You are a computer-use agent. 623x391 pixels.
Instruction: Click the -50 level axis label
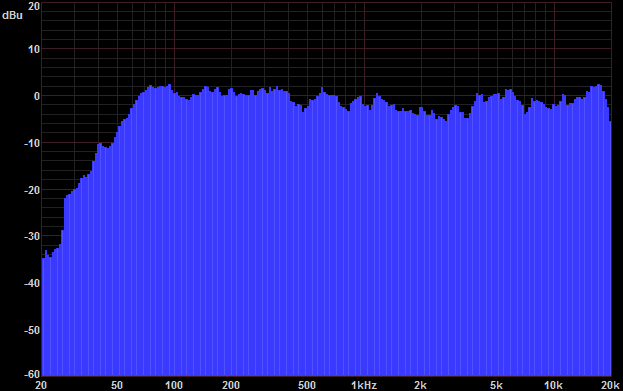[32, 330]
